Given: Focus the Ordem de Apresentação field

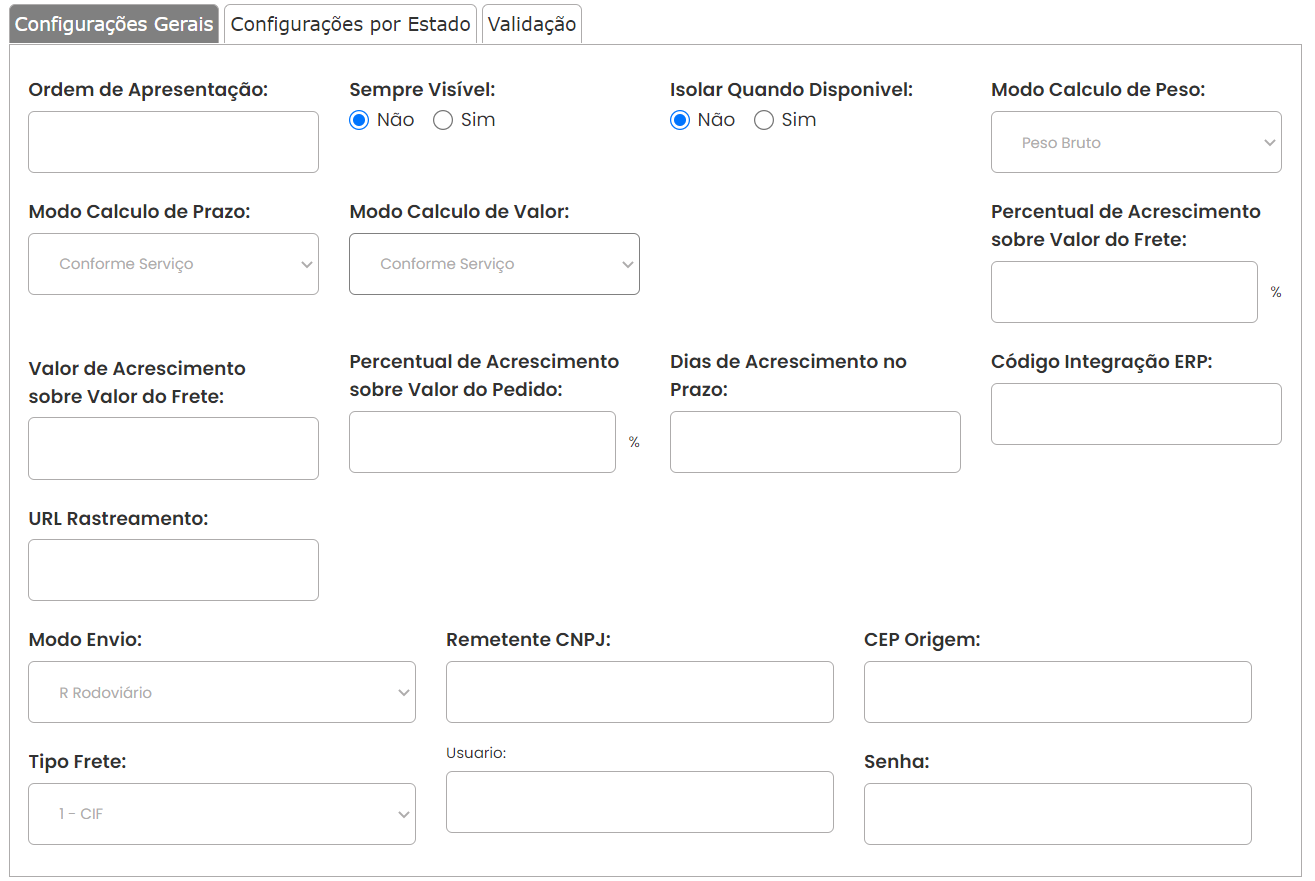Looking at the screenshot, I should pyautogui.click(x=173, y=142).
